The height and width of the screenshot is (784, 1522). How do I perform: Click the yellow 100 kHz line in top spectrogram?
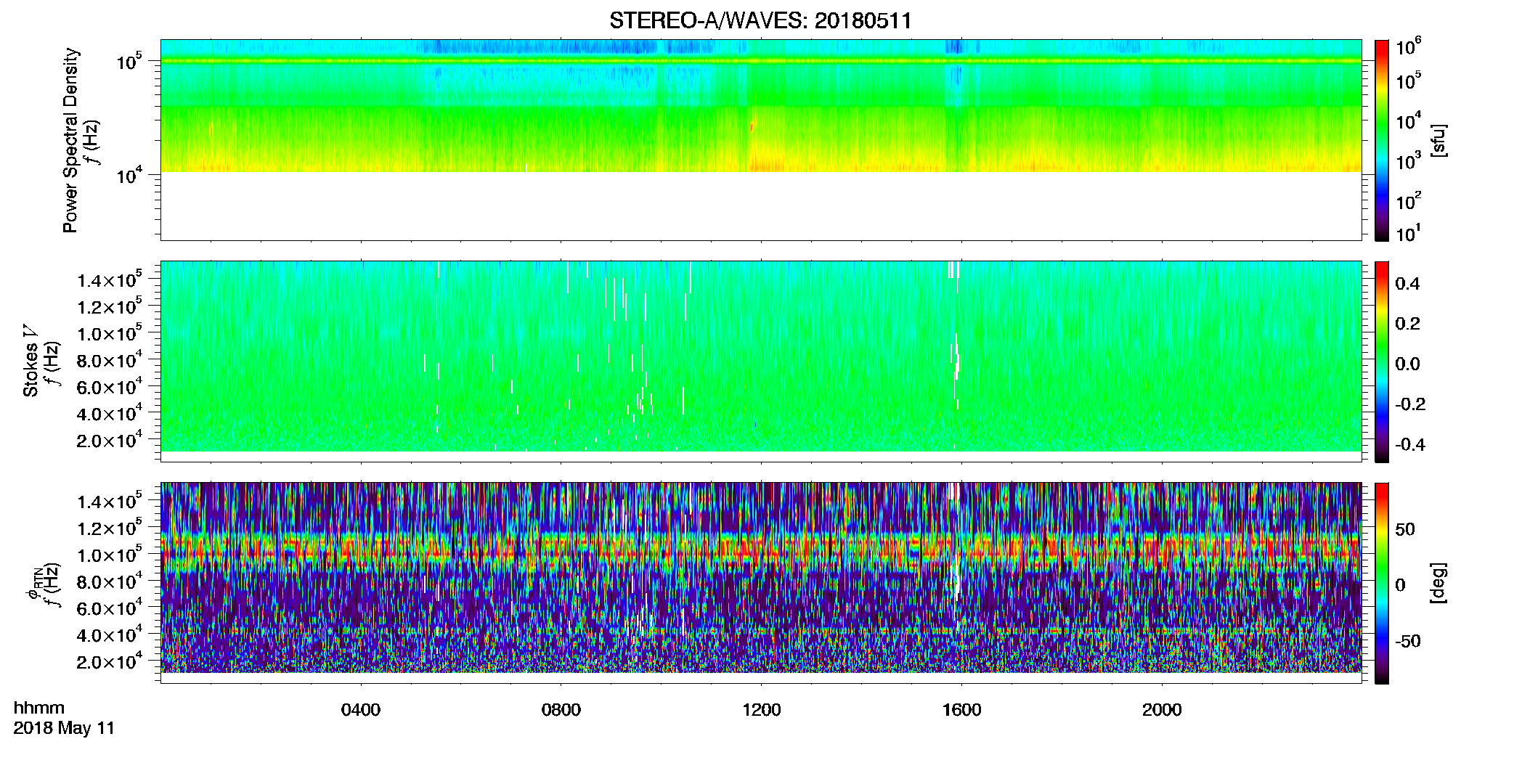click(x=761, y=61)
